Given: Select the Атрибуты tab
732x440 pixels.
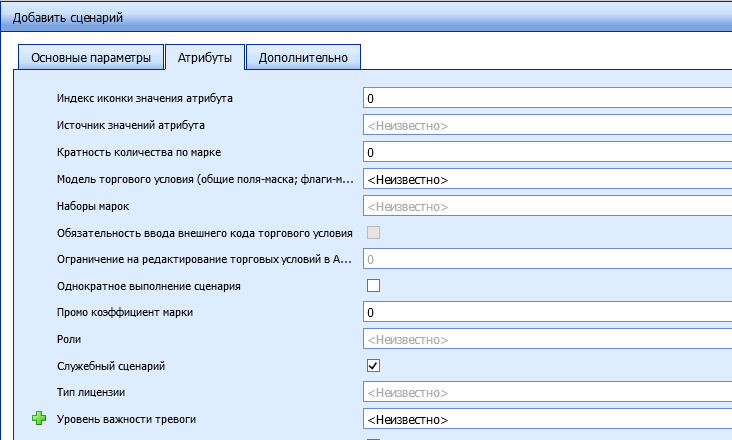Looking at the screenshot, I should [204, 58].
